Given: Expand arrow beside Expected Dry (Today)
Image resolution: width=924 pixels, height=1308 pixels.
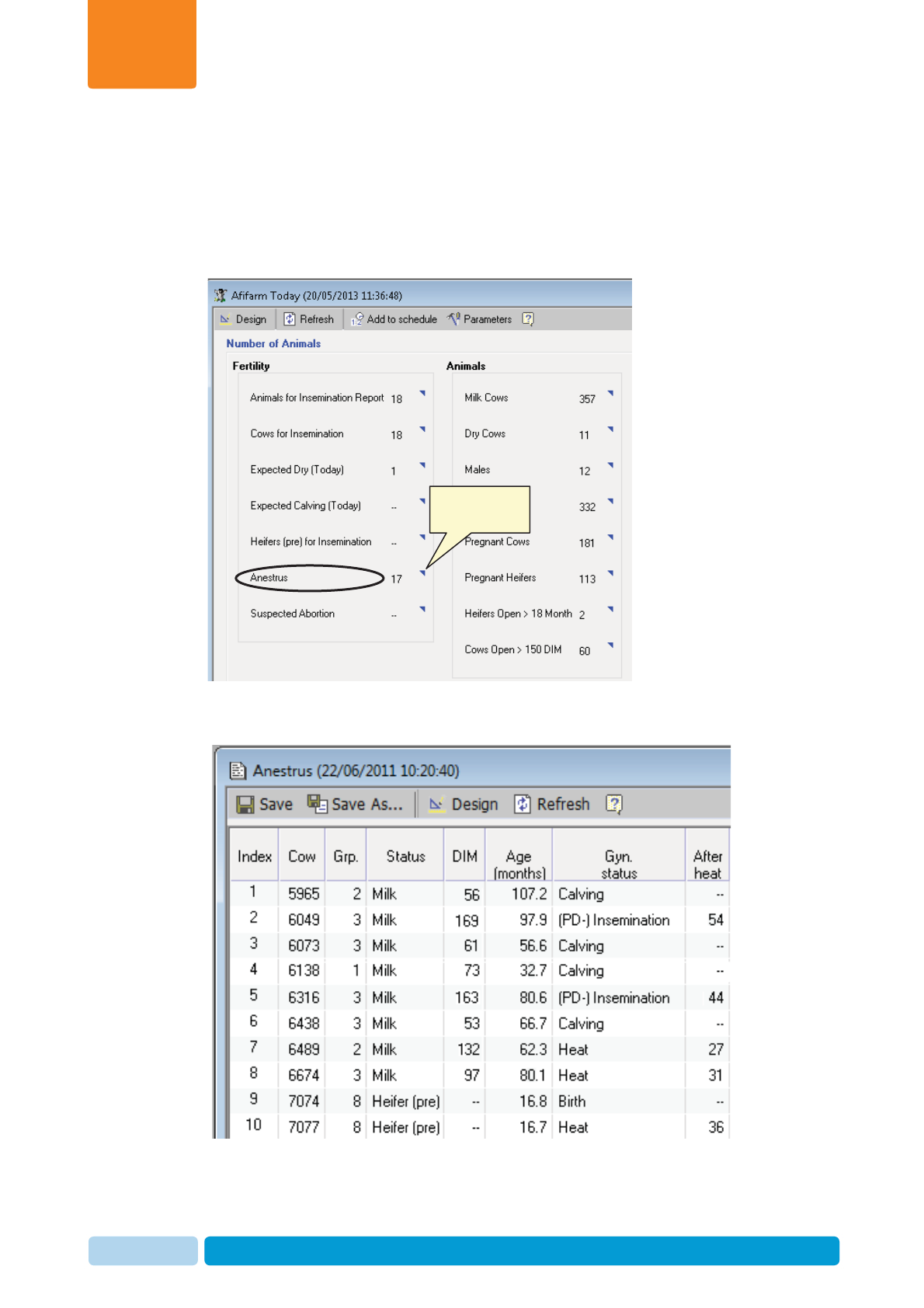Looking at the screenshot, I should coord(422,465).
